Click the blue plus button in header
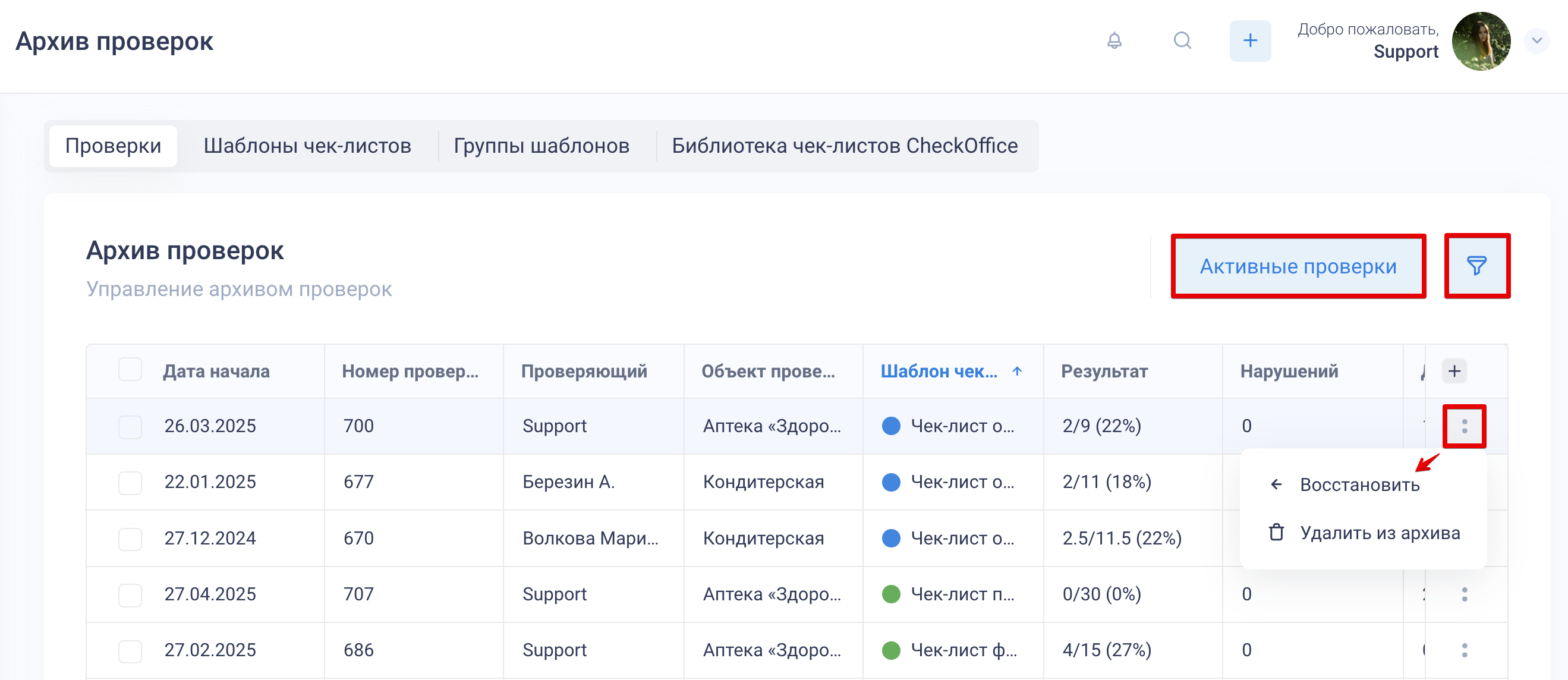The image size is (1568, 680). pyautogui.click(x=1249, y=41)
